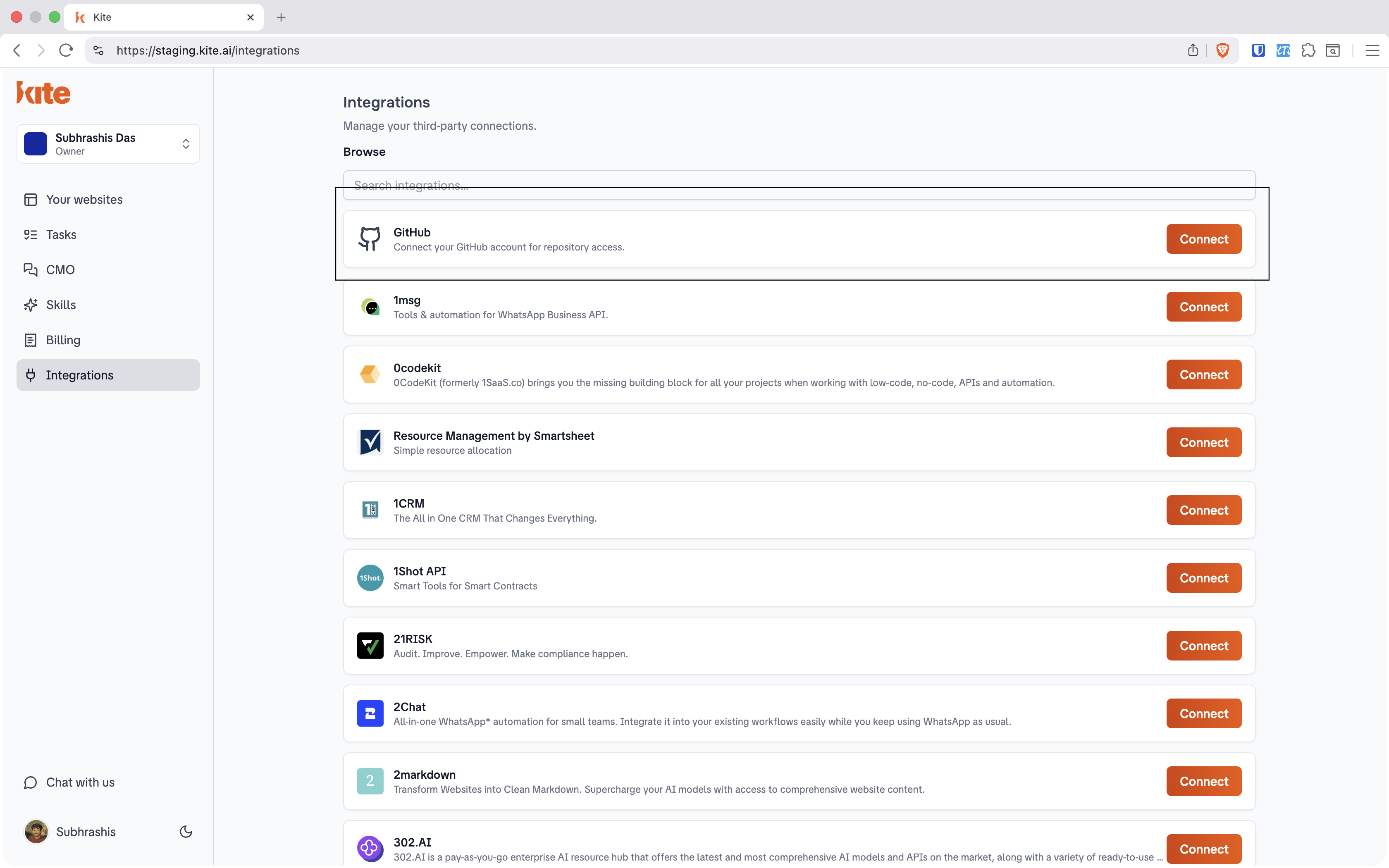Click 'Manage your third-party connections.' text
This screenshot has width=1389, height=868.
click(x=440, y=126)
